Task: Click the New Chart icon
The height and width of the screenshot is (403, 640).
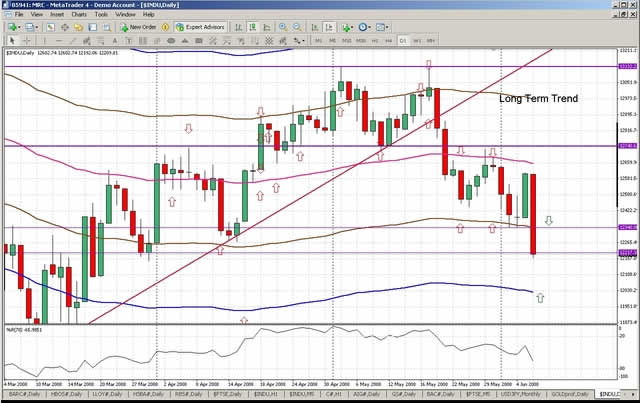Action: point(12,27)
